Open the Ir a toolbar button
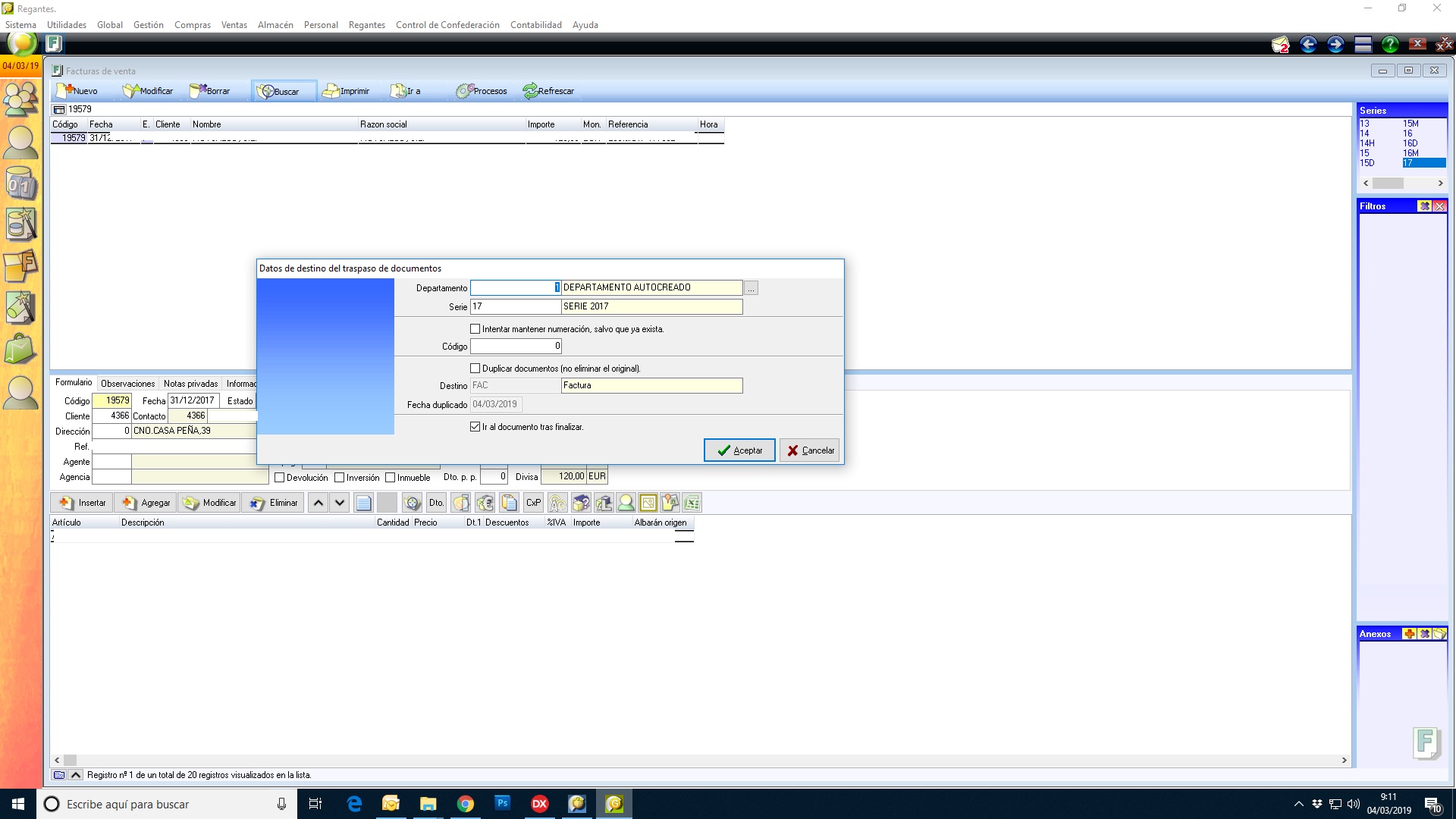 coord(406,91)
